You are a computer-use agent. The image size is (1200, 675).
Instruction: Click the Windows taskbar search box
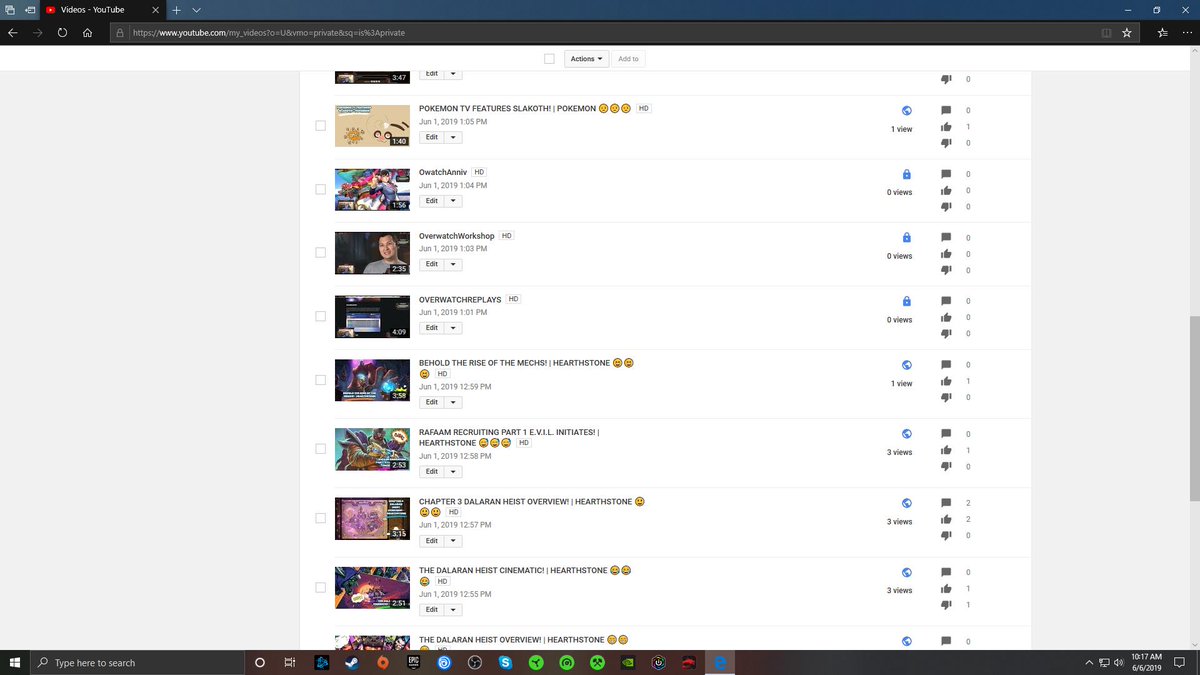point(138,662)
